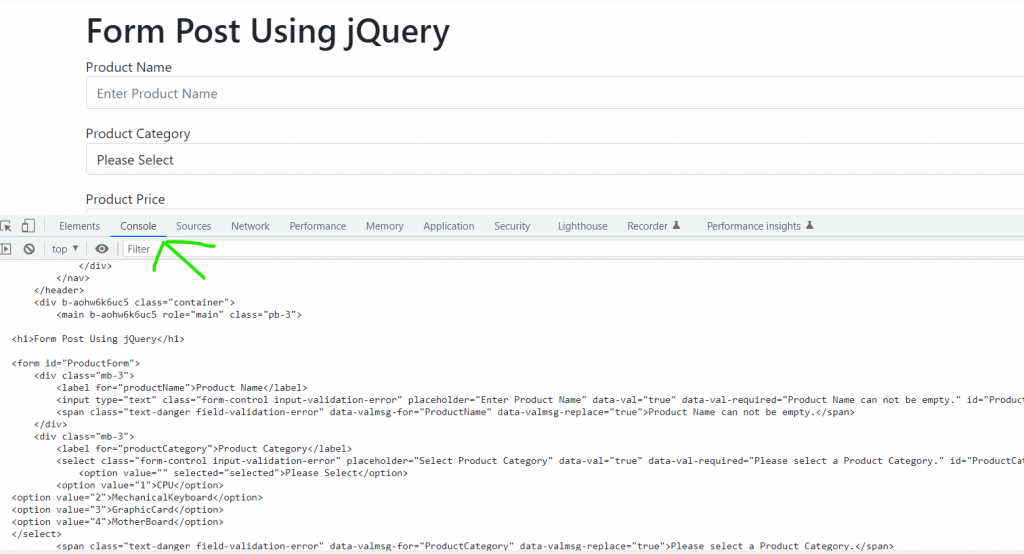Open the Lighthouse tab
This screenshot has width=1024, height=554.
(x=582, y=226)
